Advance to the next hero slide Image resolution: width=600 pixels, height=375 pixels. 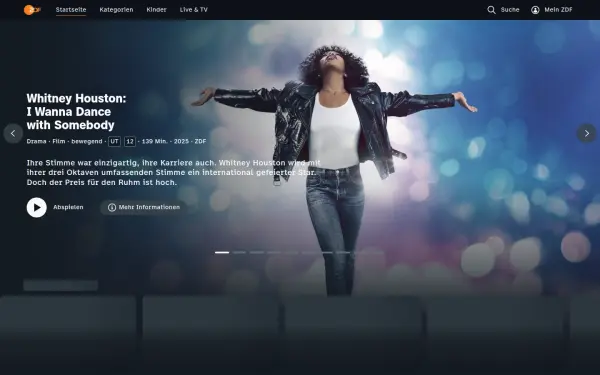click(586, 133)
